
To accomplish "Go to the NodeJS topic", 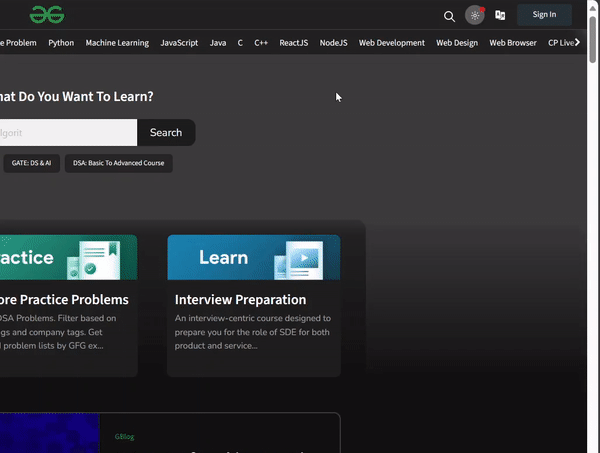I will pyautogui.click(x=333, y=43).
